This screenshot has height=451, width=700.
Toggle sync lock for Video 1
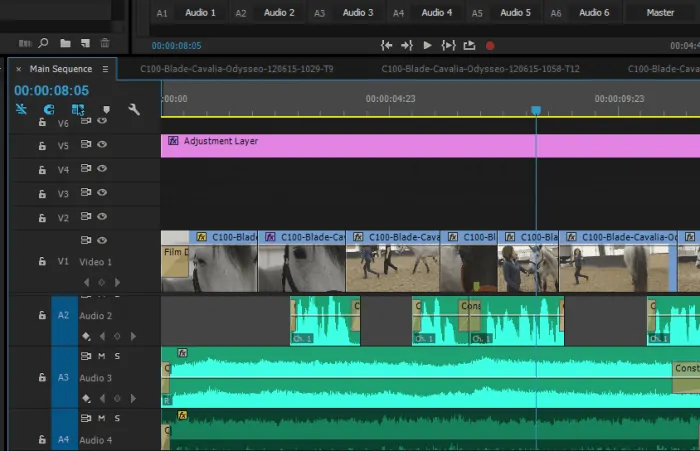pyautogui.click(x=86, y=240)
